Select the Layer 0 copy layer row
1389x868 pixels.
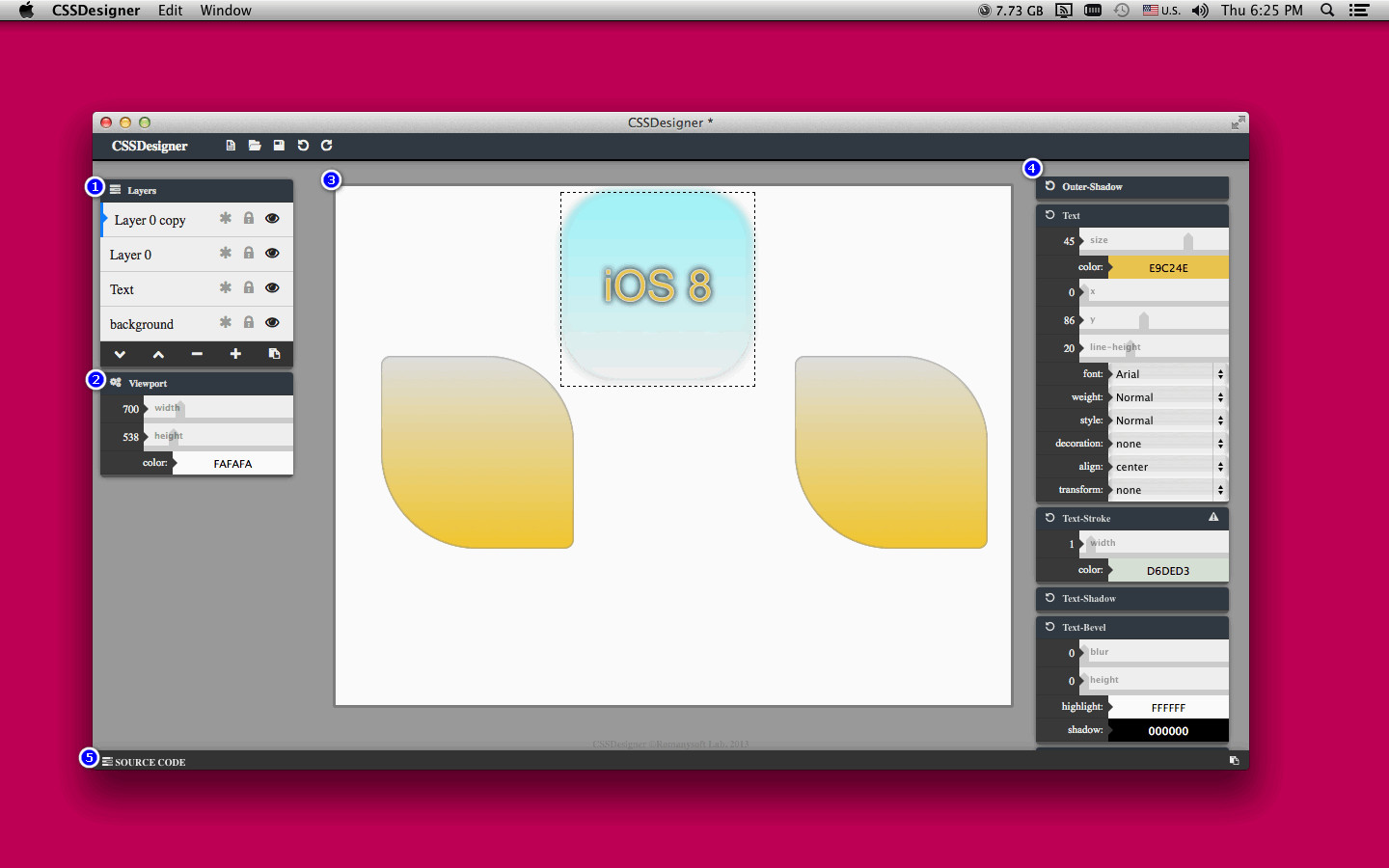(197, 220)
